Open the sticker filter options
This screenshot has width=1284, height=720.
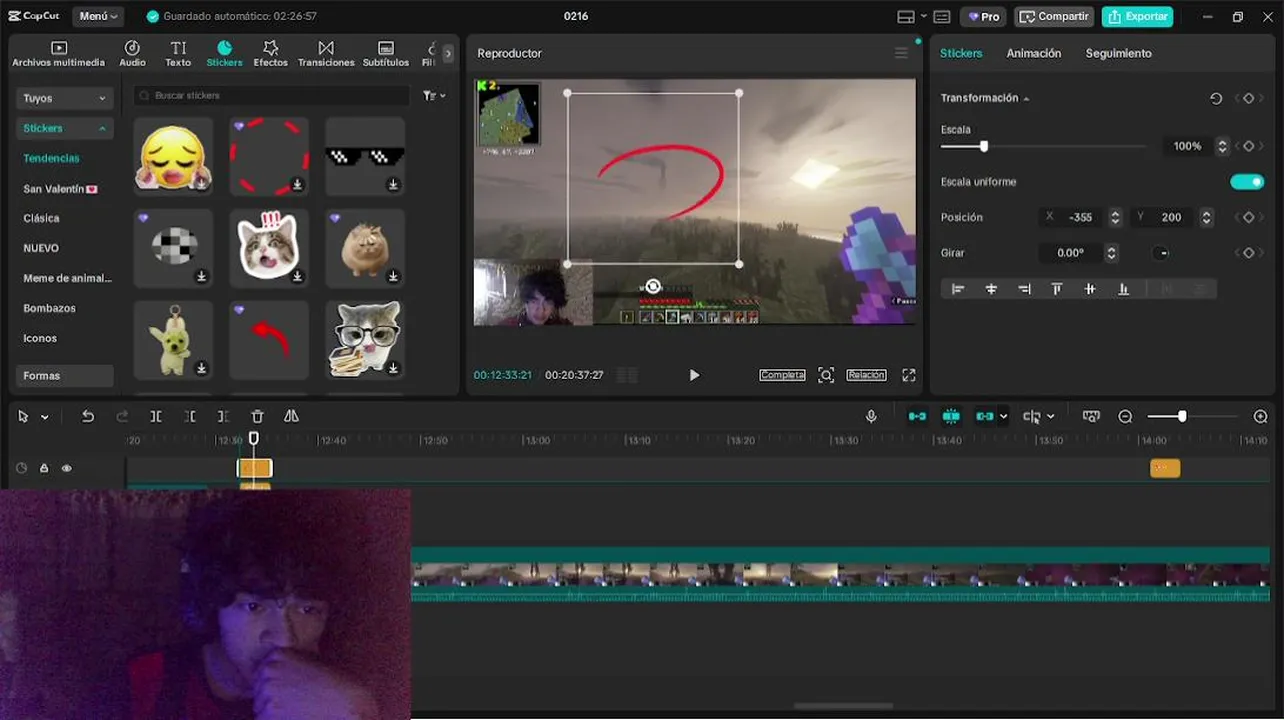pos(434,96)
